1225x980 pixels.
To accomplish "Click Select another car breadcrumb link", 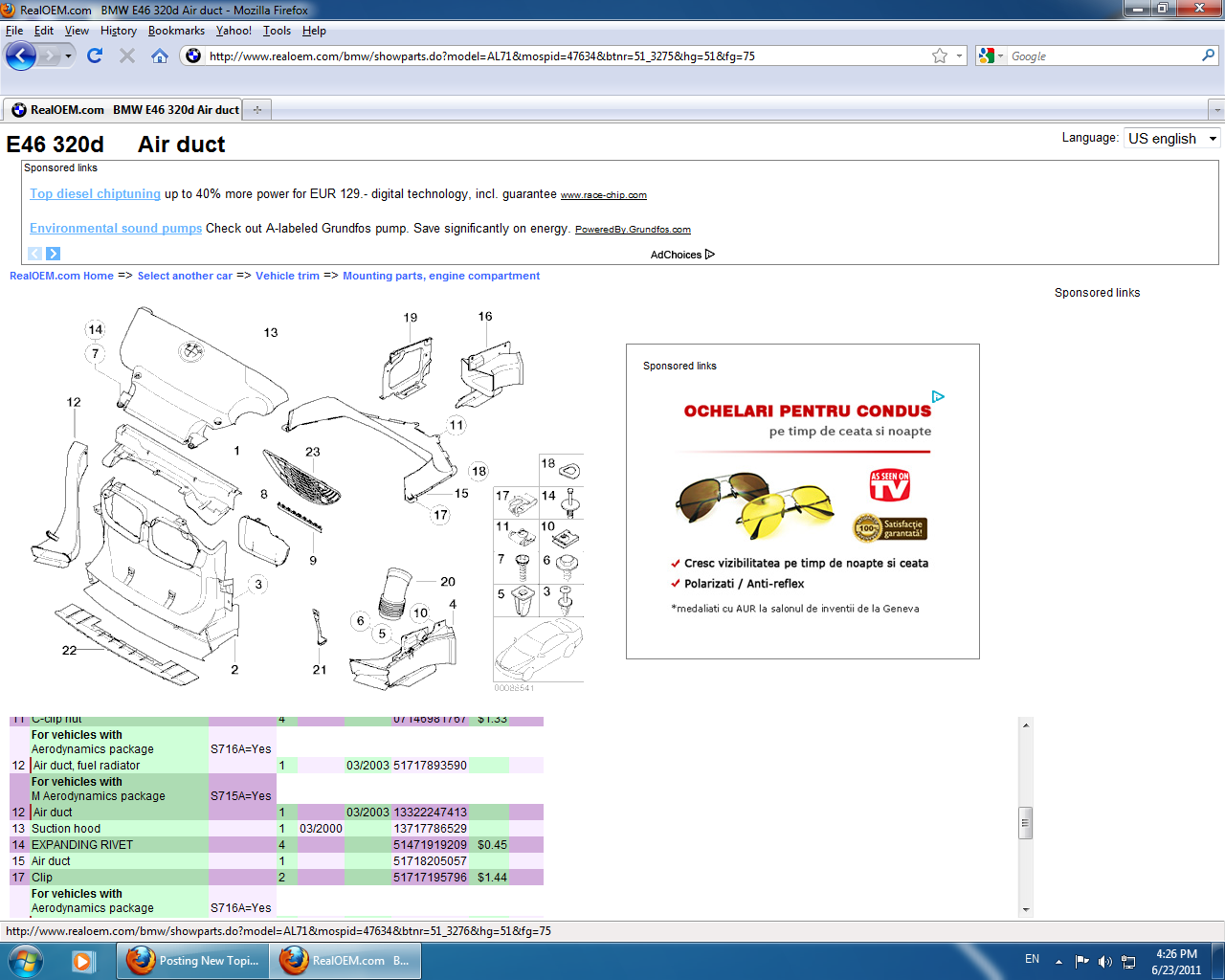I will pyautogui.click(x=185, y=276).
